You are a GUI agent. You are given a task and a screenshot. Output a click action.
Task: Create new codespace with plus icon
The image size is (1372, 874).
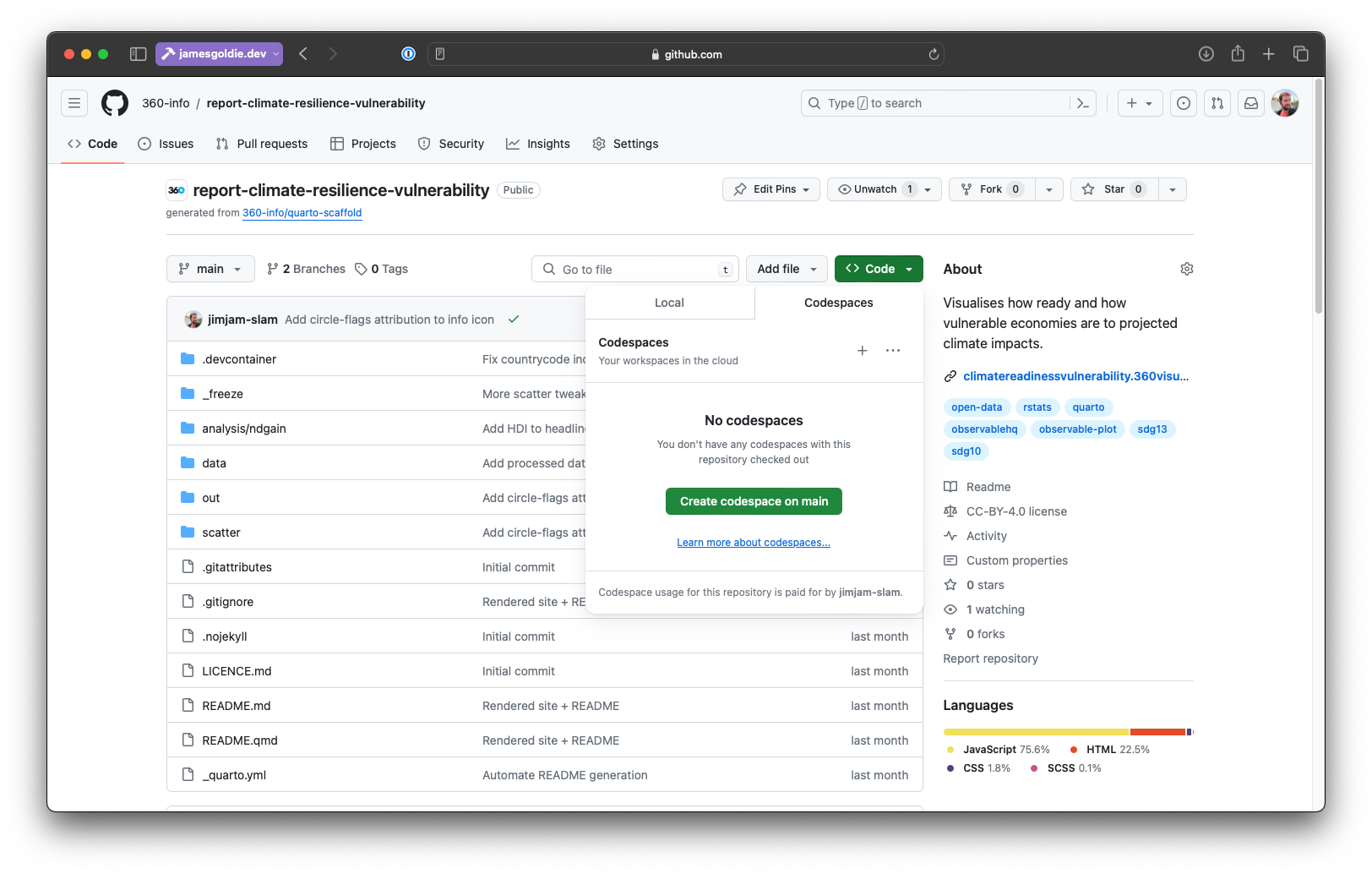[x=862, y=351]
